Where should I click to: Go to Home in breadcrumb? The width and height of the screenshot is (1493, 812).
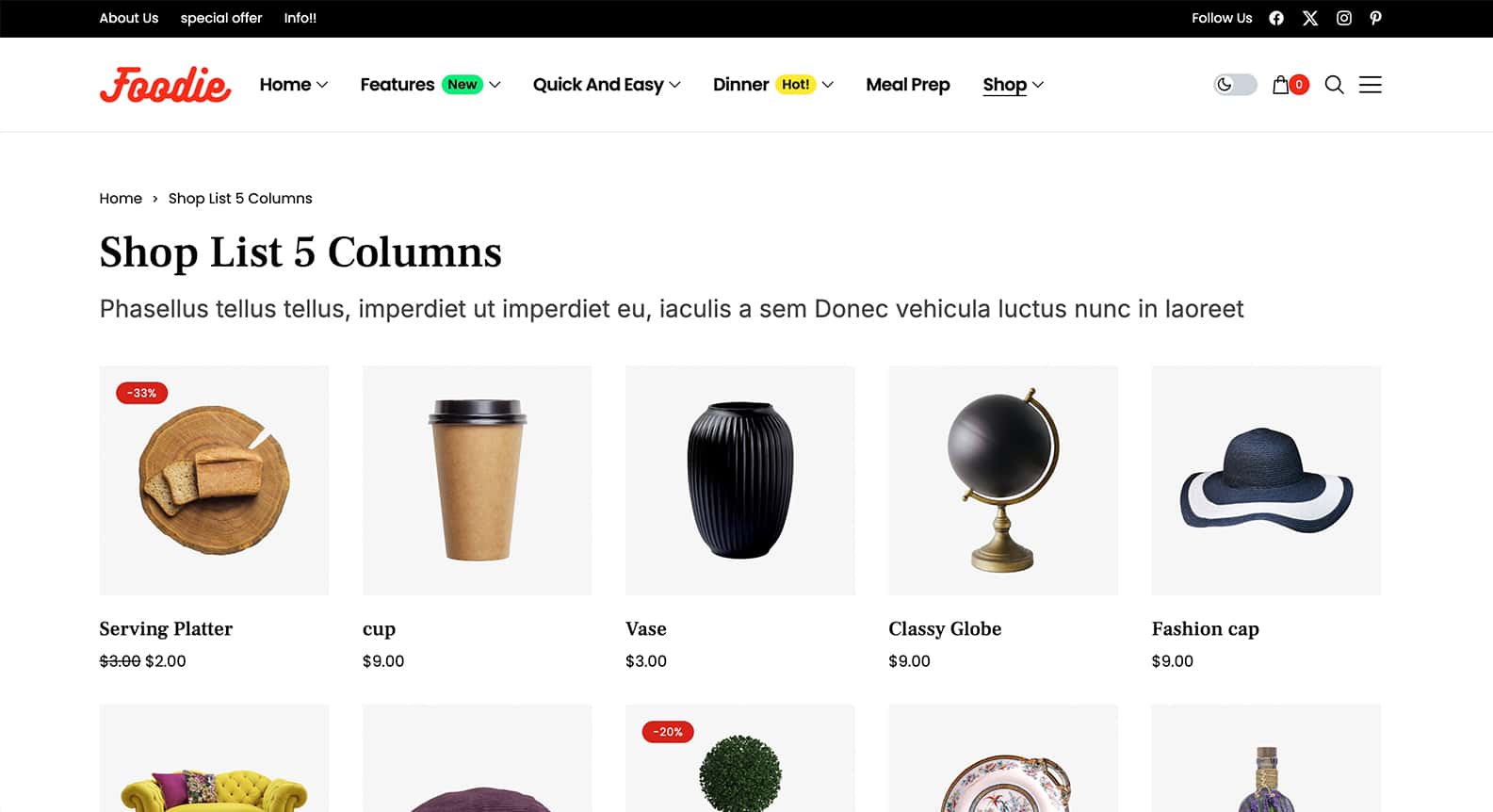tap(121, 198)
